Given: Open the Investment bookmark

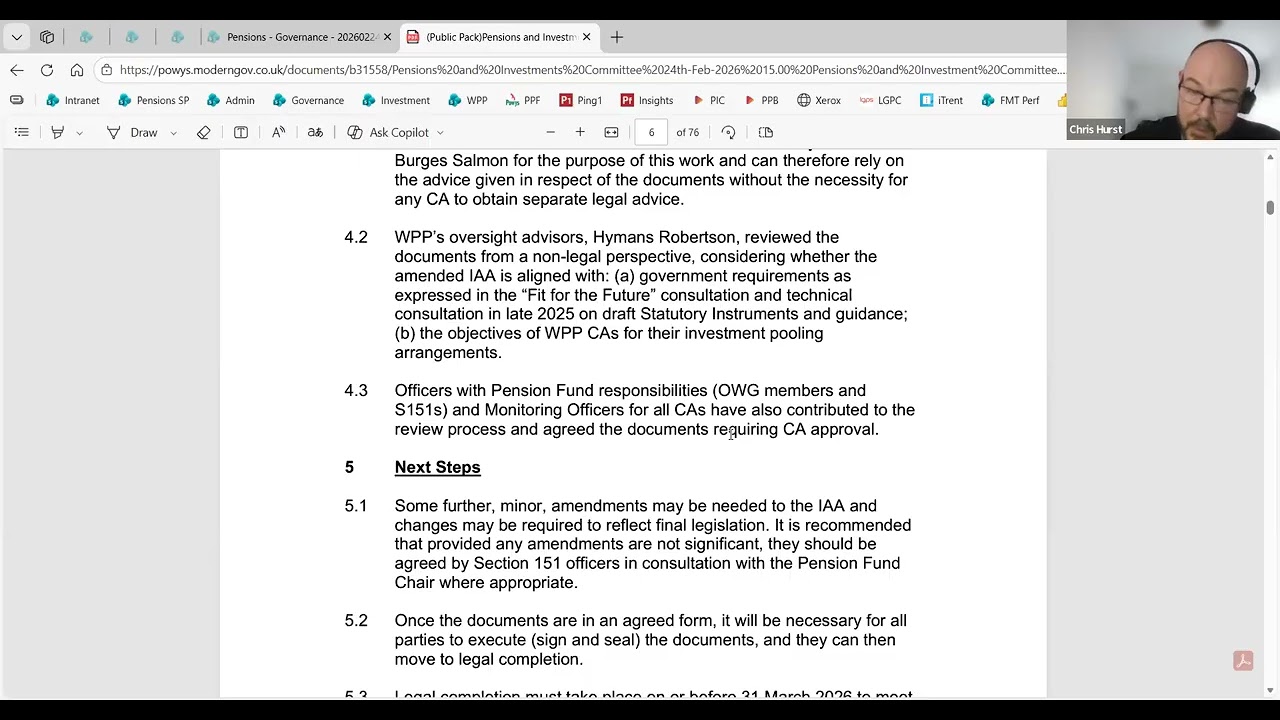Looking at the screenshot, I should pos(396,100).
